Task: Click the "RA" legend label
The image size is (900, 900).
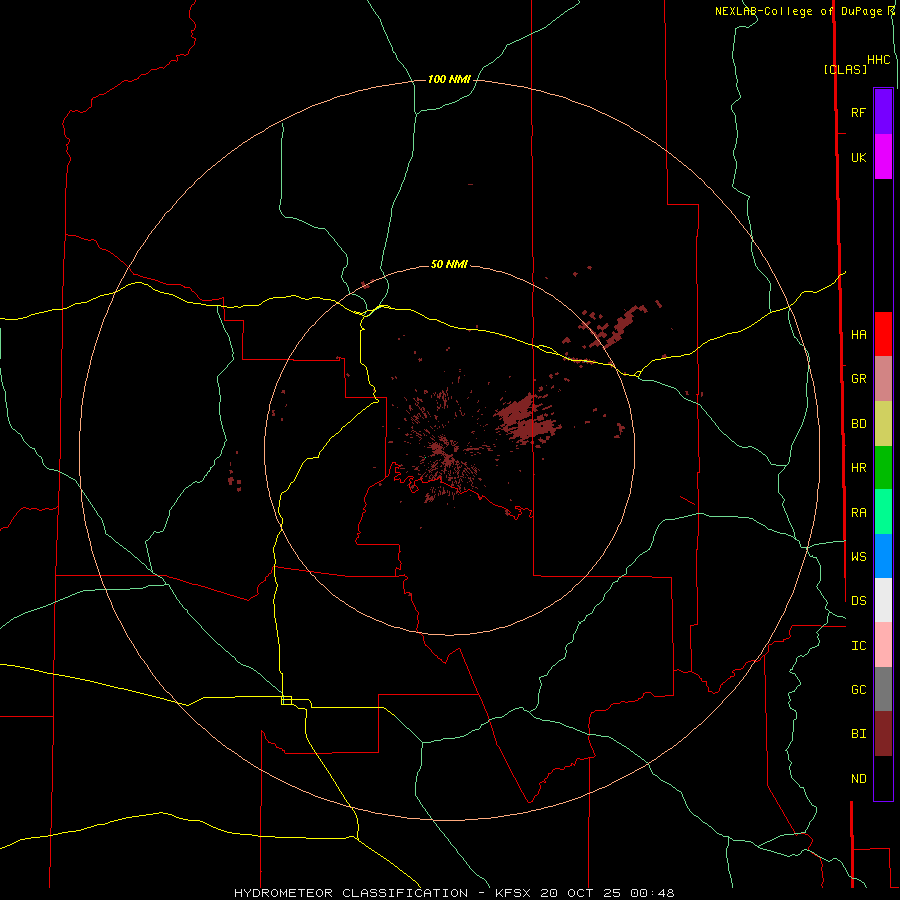Action: tap(858, 513)
